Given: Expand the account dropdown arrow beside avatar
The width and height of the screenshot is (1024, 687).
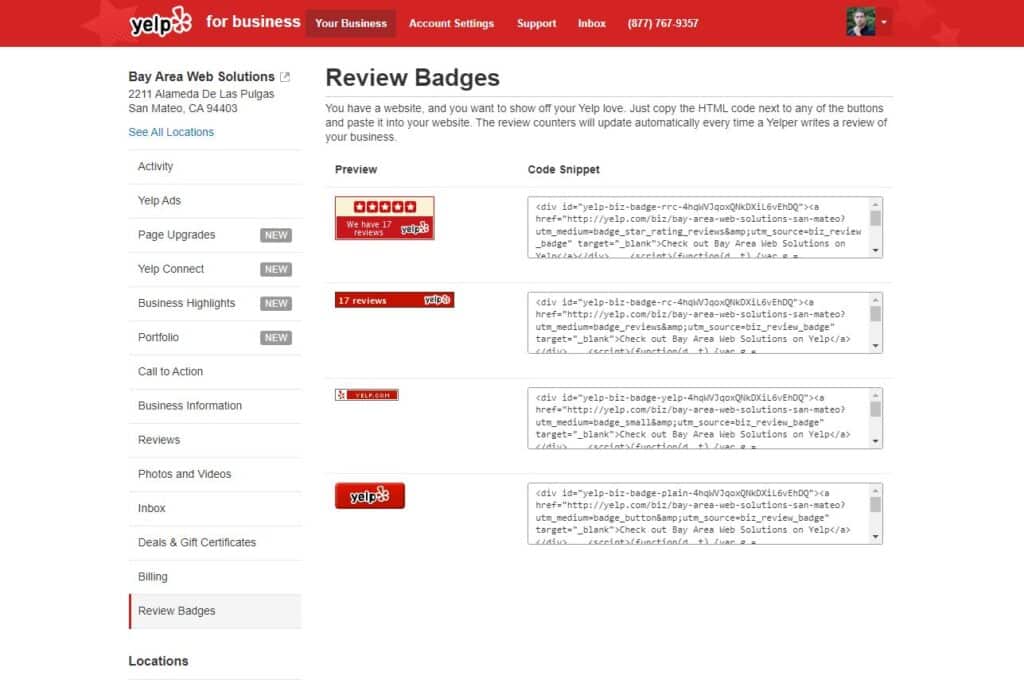Looking at the screenshot, I should (x=884, y=22).
